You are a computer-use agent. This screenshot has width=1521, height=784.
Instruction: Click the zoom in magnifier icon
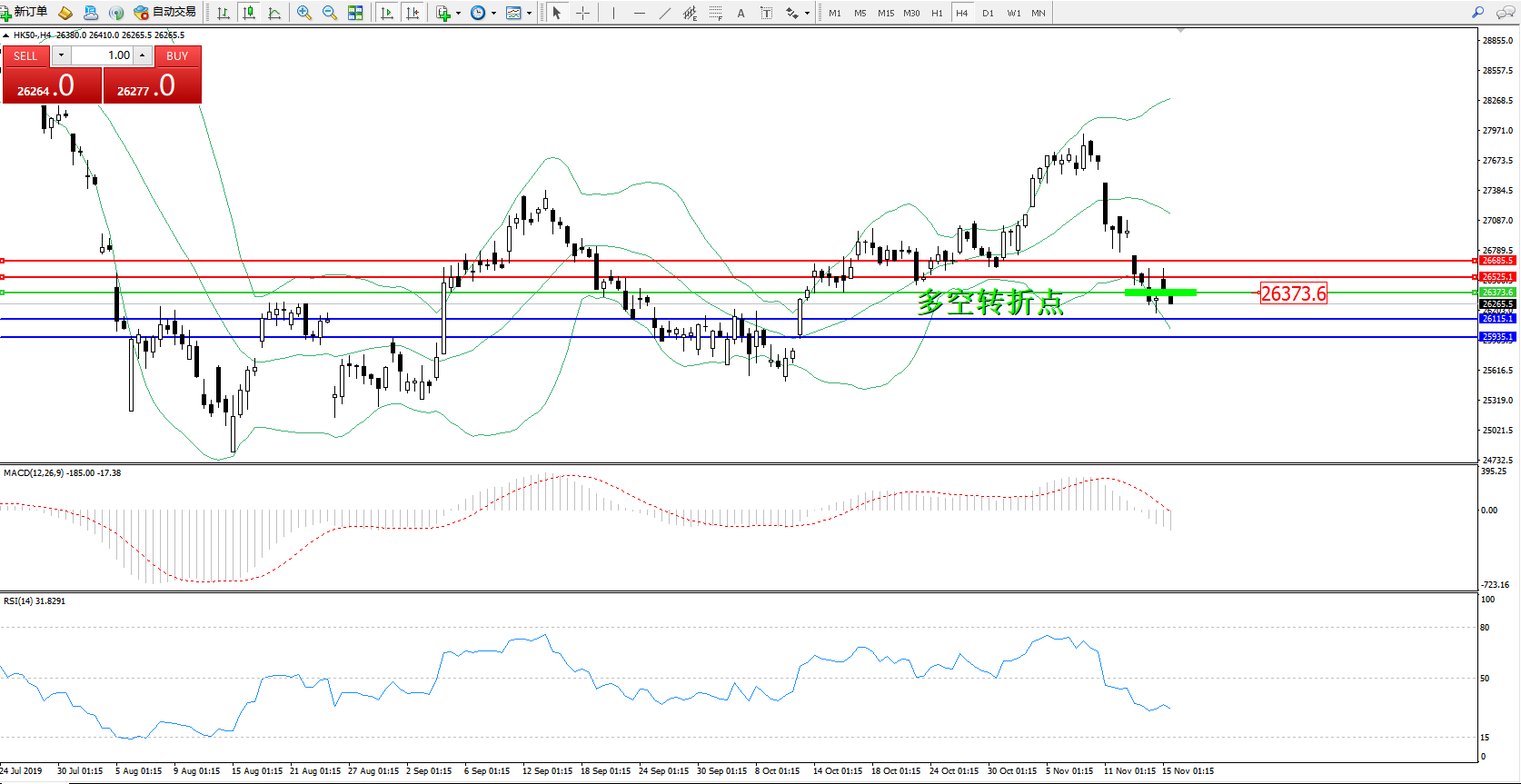point(304,13)
